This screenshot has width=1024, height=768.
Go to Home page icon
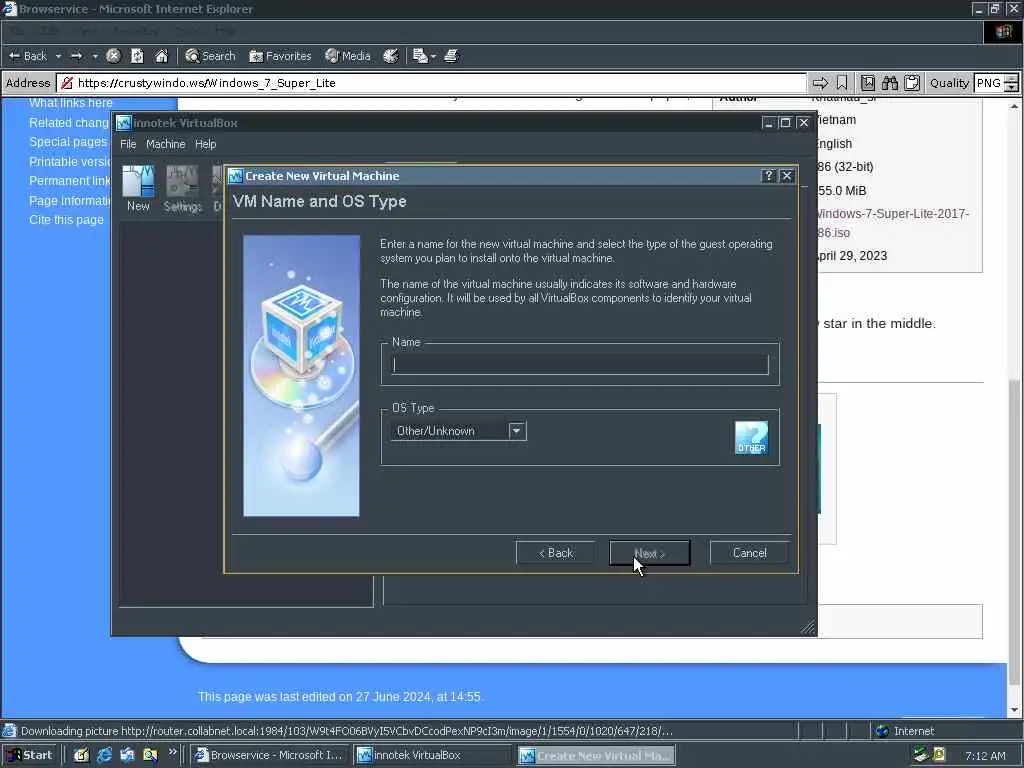click(x=161, y=56)
